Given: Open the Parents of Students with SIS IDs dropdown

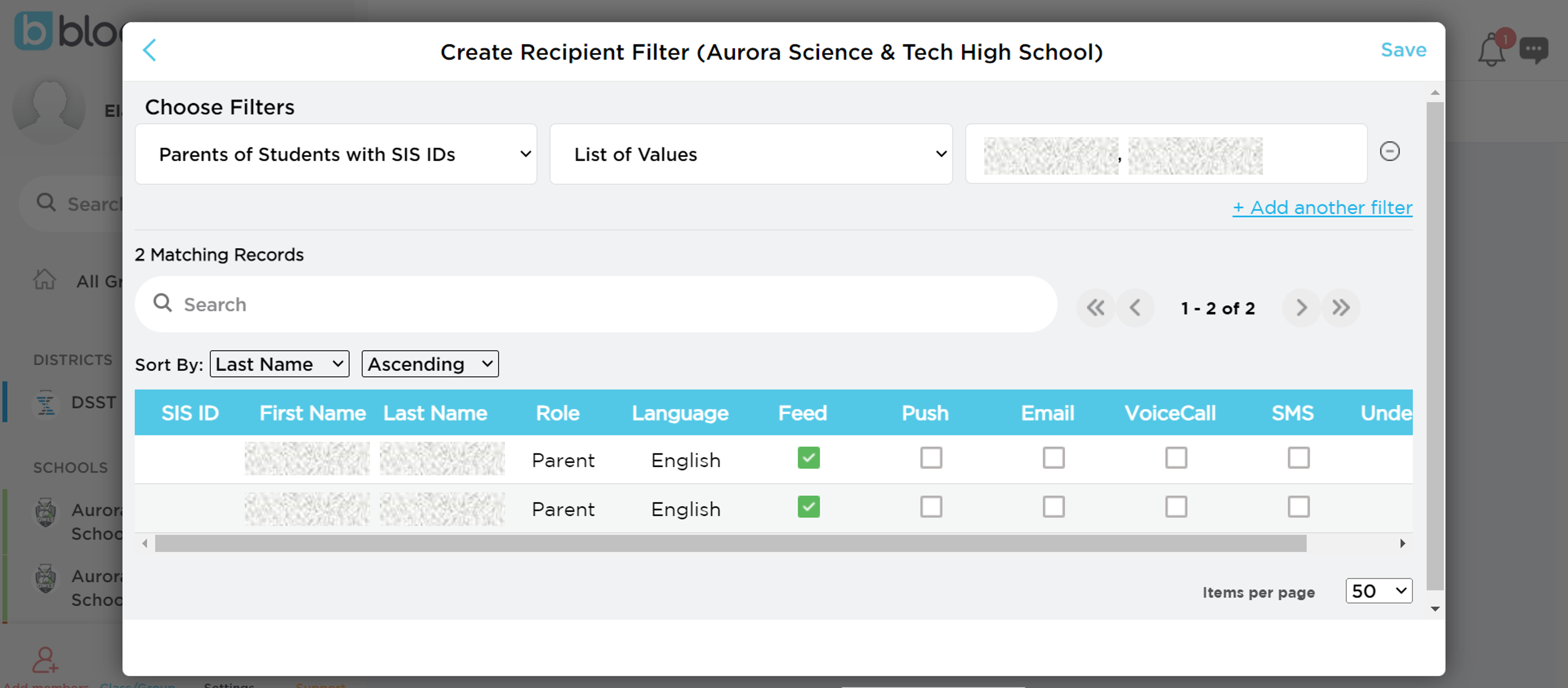Looking at the screenshot, I should tap(336, 154).
